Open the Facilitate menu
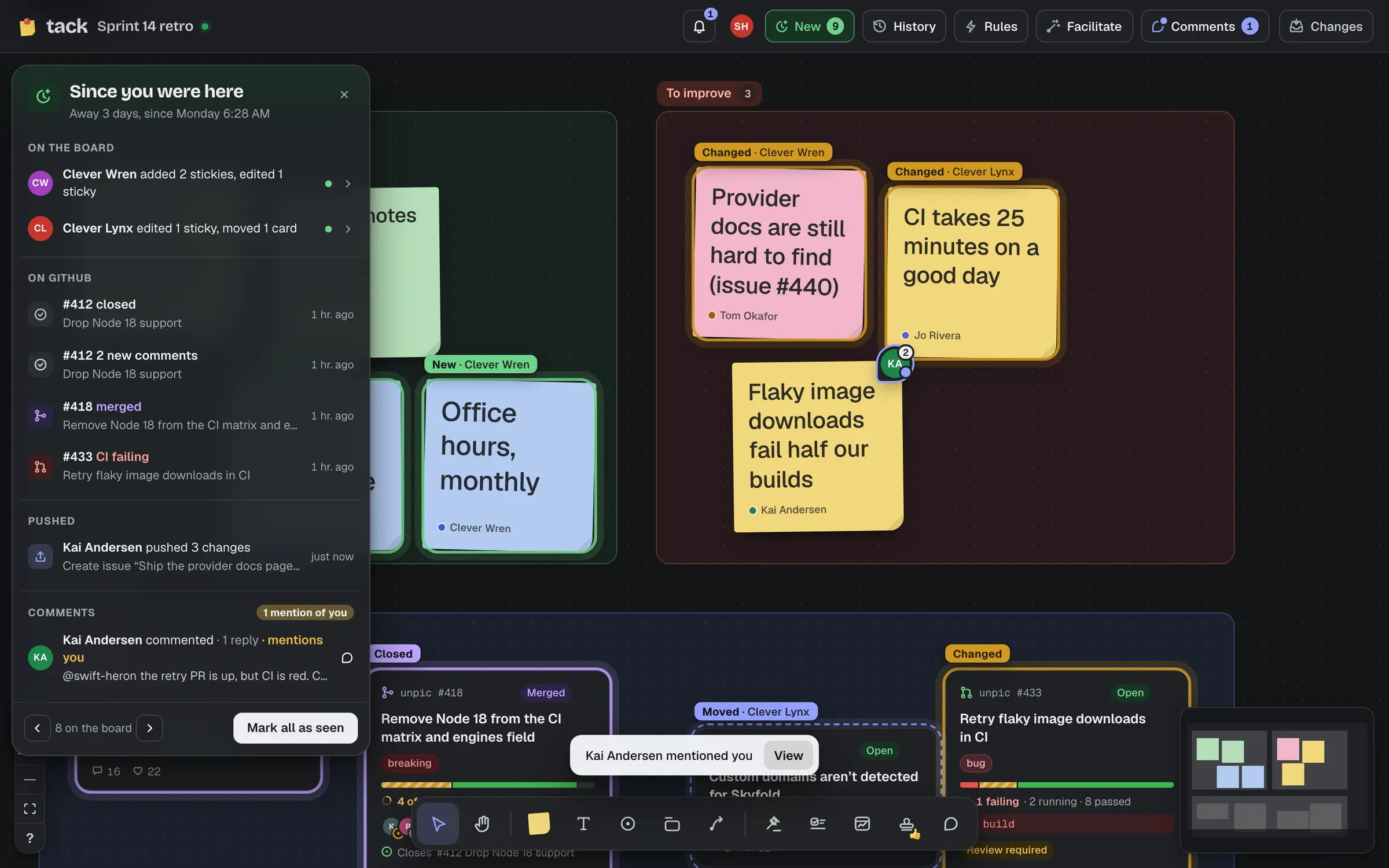1389x868 pixels. click(1084, 26)
